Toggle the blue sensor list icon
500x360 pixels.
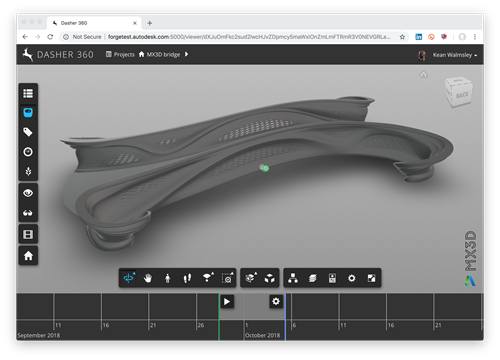[x=28, y=113]
